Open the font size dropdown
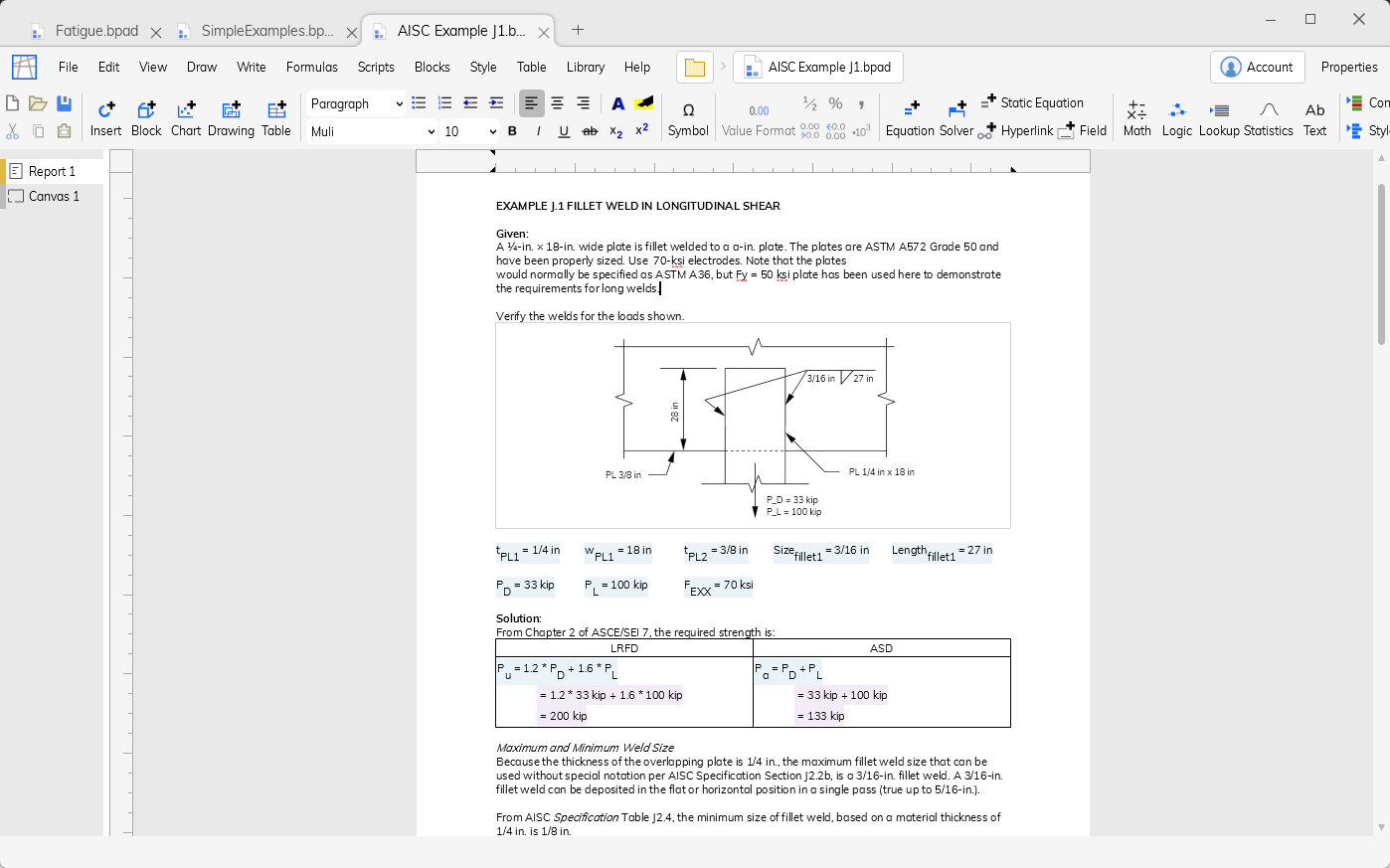The height and width of the screenshot is (868, 1390). (x=470, y=131)
